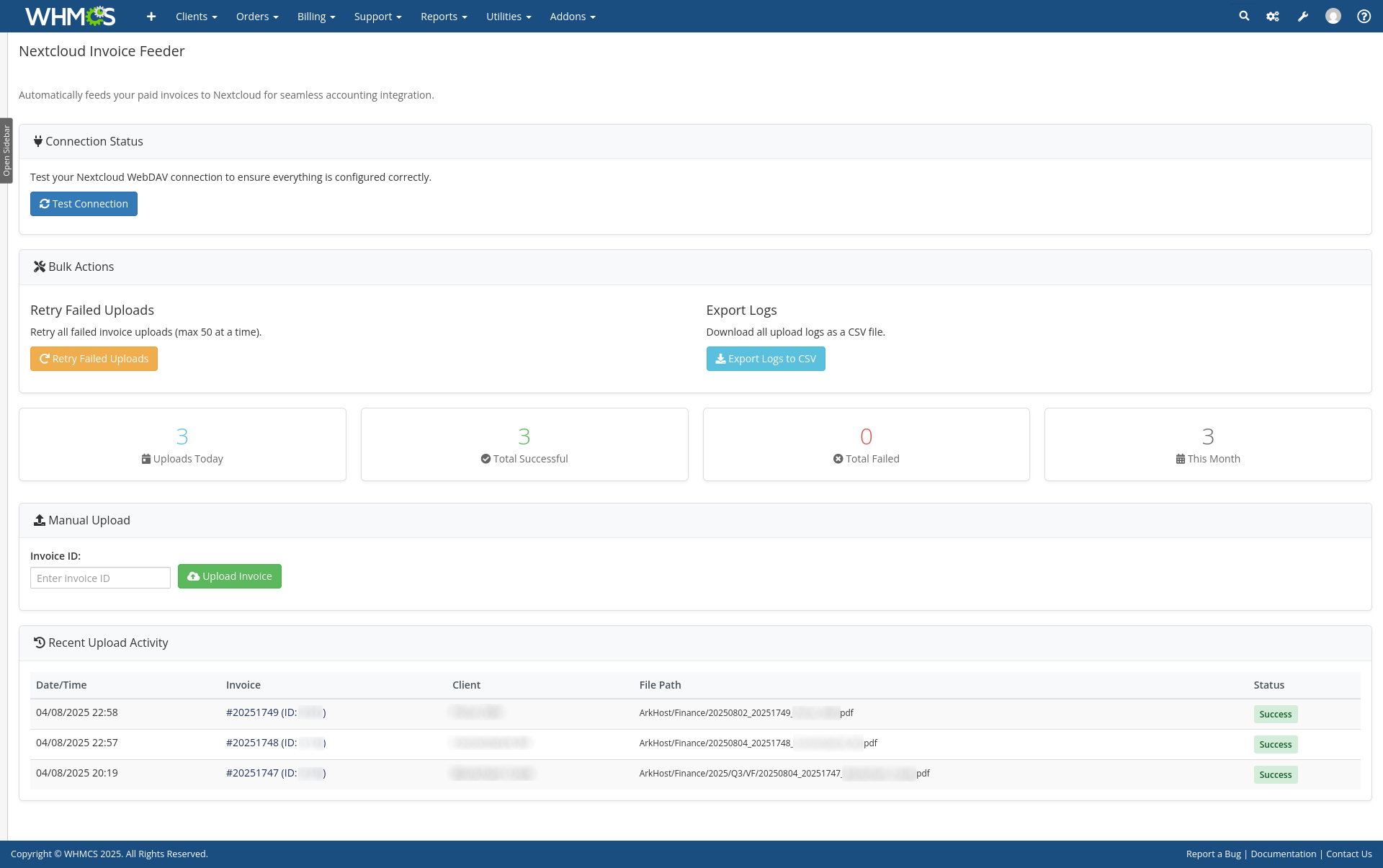Click the Retry Failed Uploads heading
Viewport: 1383px width, 868px height.
(92, 310)
